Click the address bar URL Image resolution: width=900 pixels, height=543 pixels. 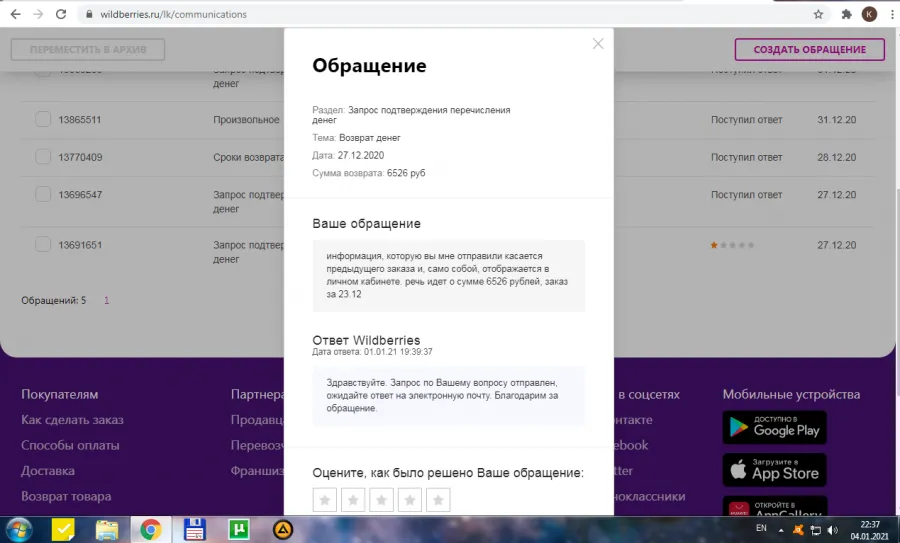(x=173, y=14)
